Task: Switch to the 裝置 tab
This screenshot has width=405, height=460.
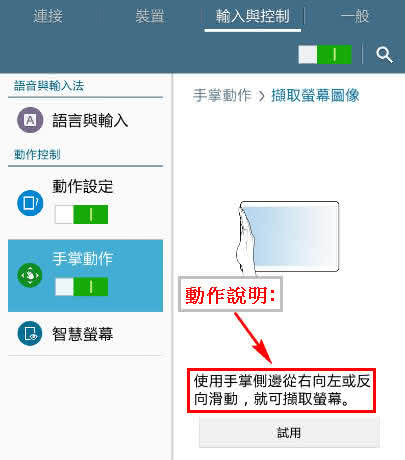Action: tap(150, 16)
